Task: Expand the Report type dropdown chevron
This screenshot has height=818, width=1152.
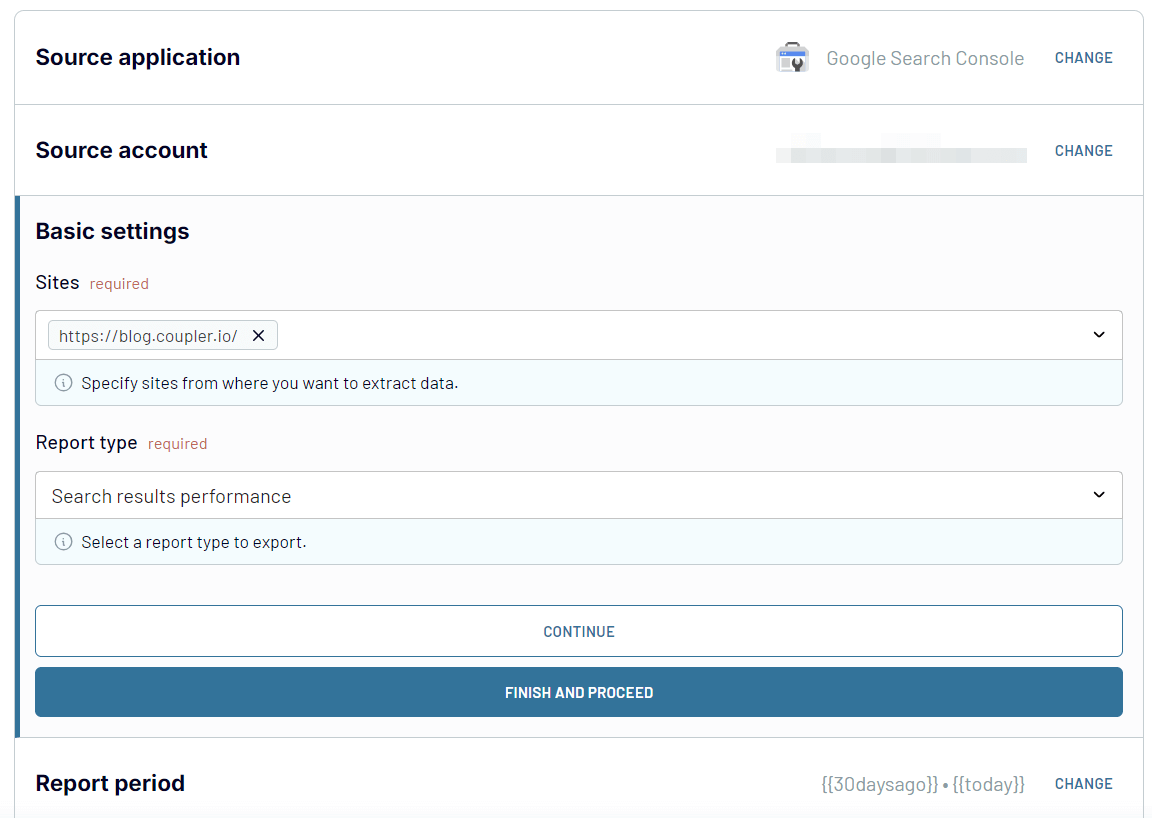Action: 1099,495
